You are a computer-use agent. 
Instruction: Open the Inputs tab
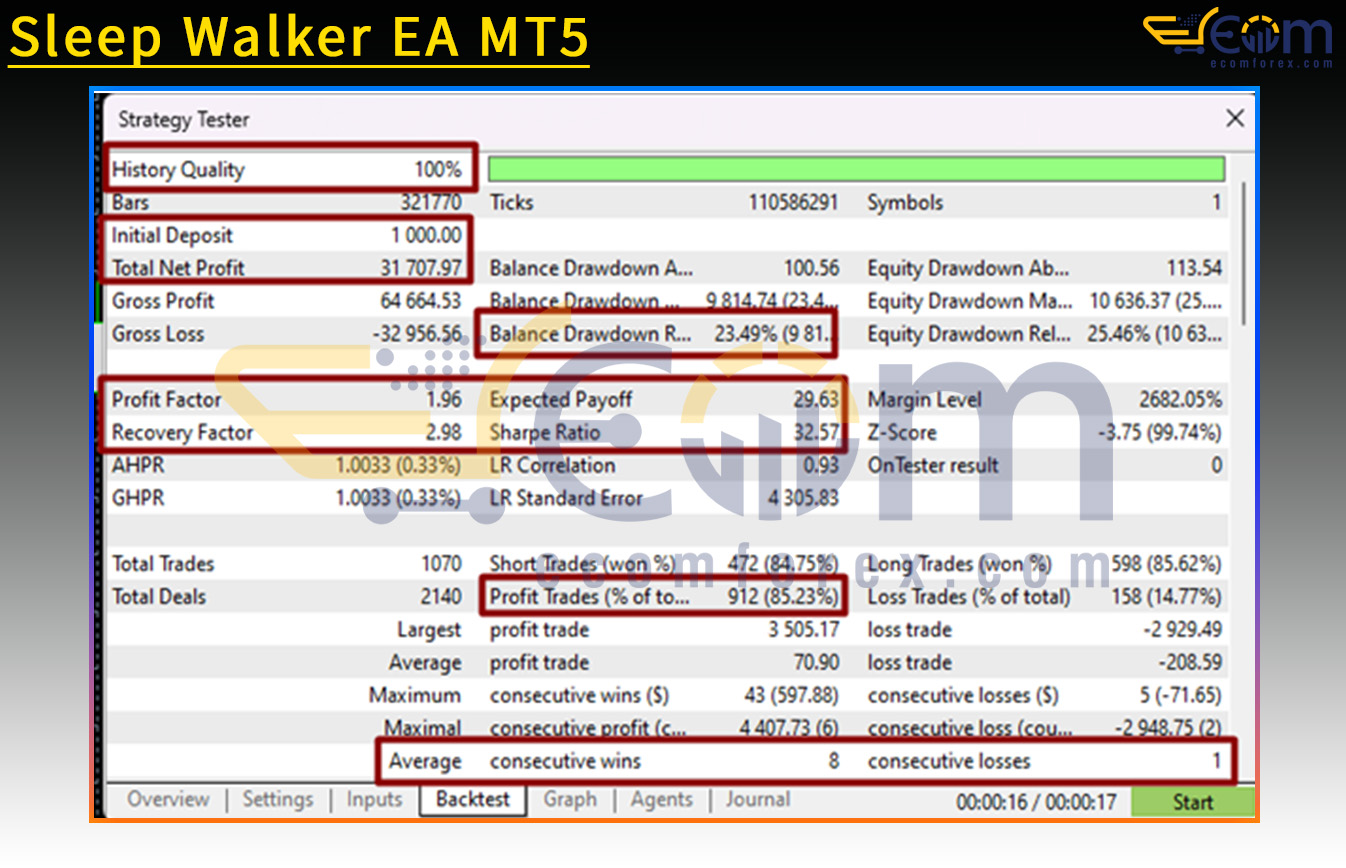(374, 800)
